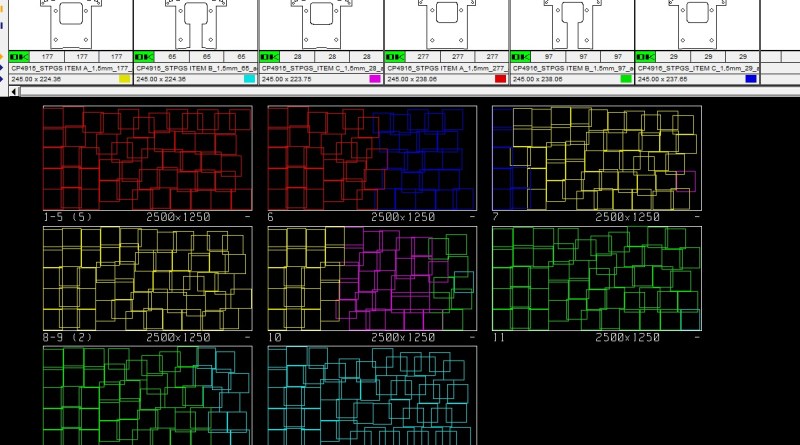Select the part preview above ITEM C_1.5mm_29

click(x=697, y=25)
